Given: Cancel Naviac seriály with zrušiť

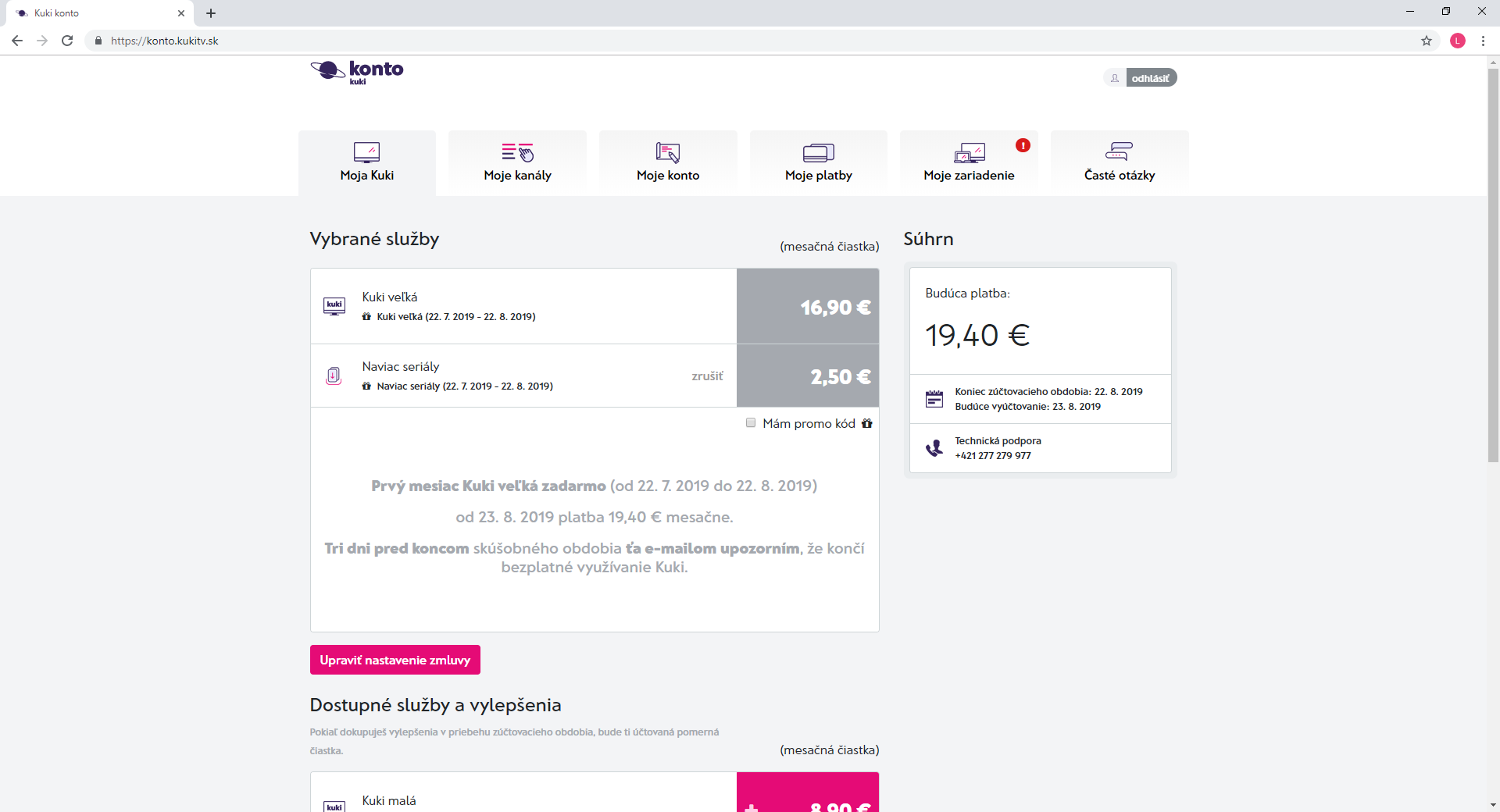Looking at the screenshot, I should click(707, 376).
